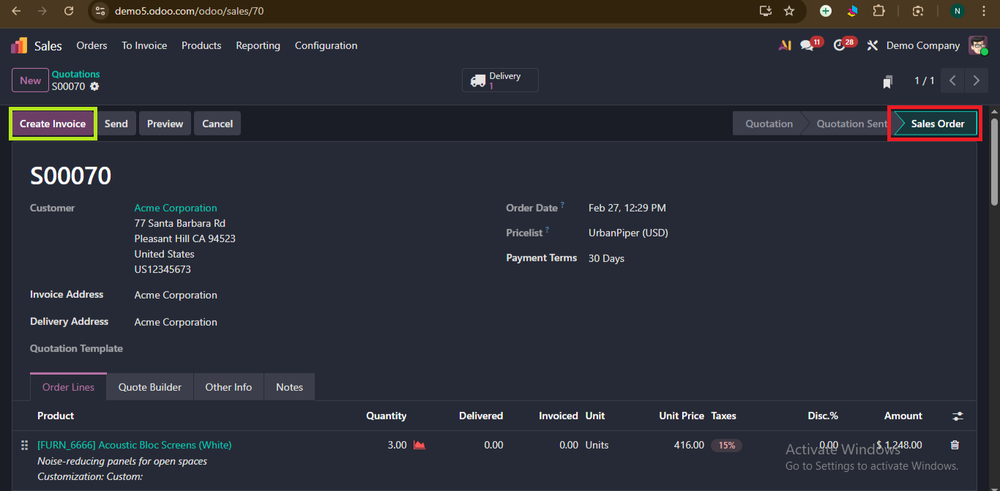Click the Create Invoice button
The height and width of the screenshot is (491, 1000).
point(52,124)
